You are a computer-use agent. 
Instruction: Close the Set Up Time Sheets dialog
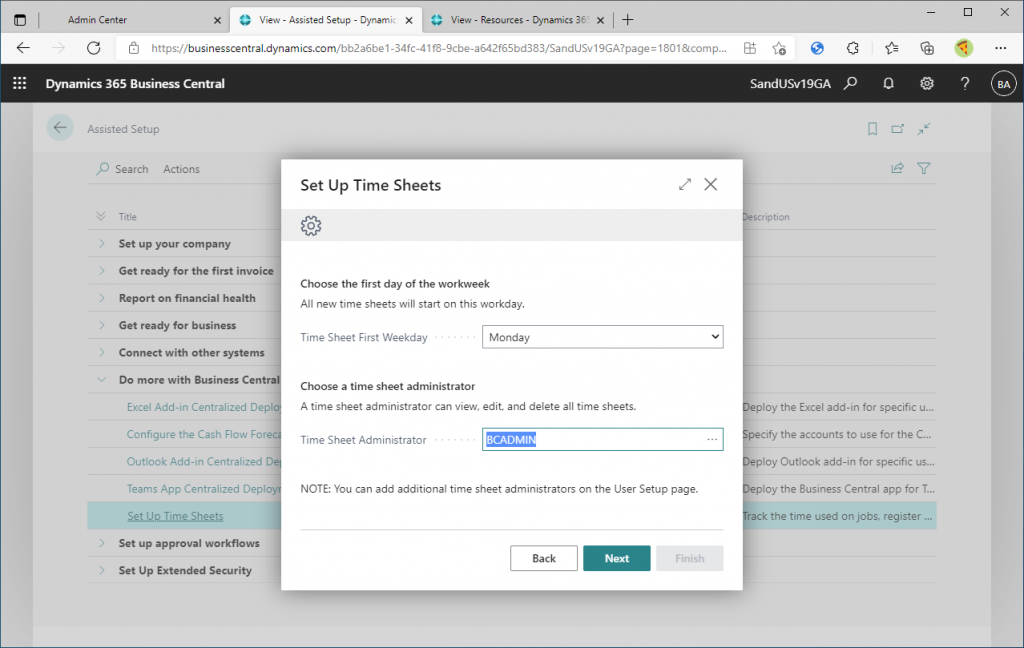click(711, 185)
